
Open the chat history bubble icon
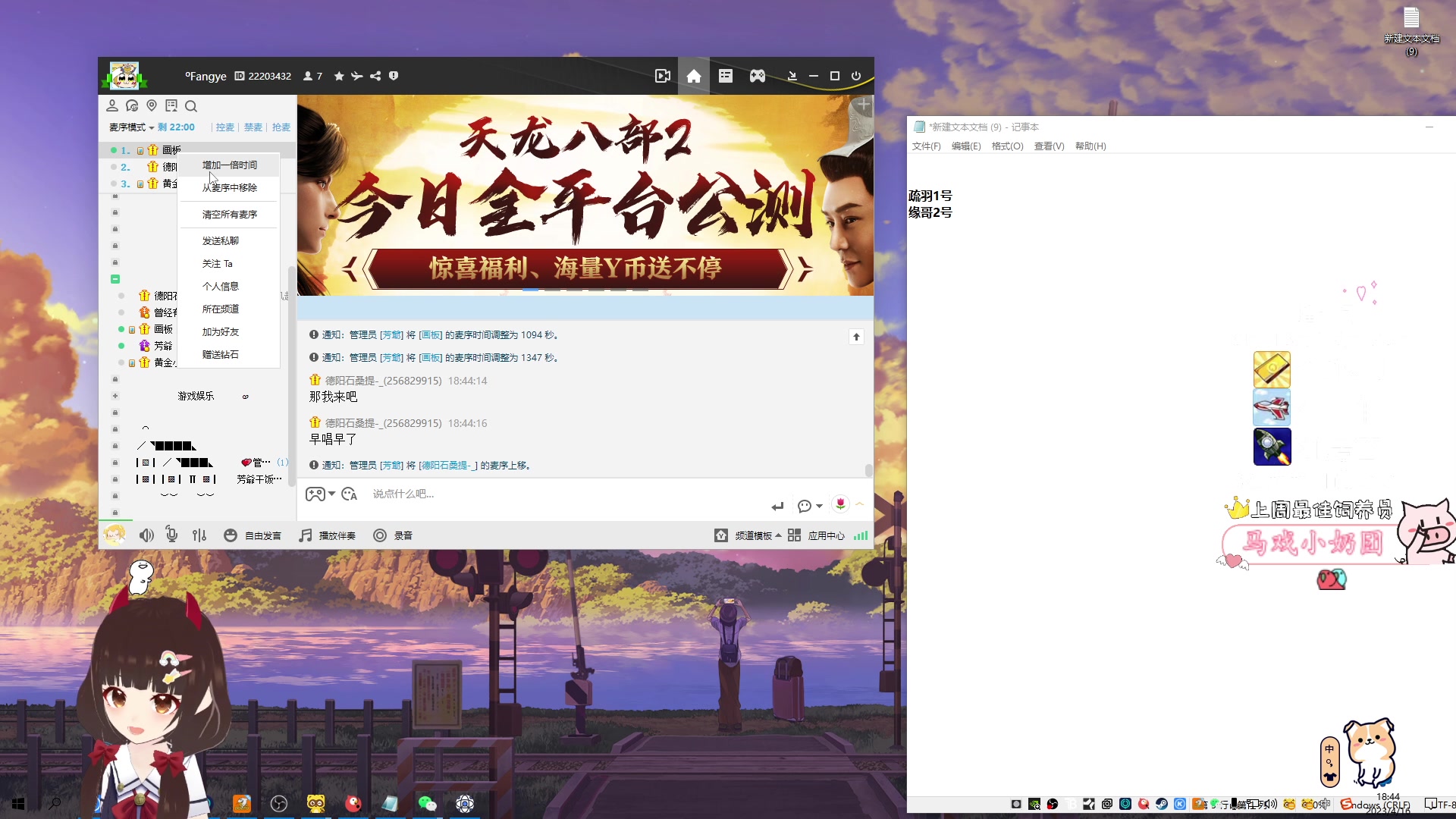point(132,106)
